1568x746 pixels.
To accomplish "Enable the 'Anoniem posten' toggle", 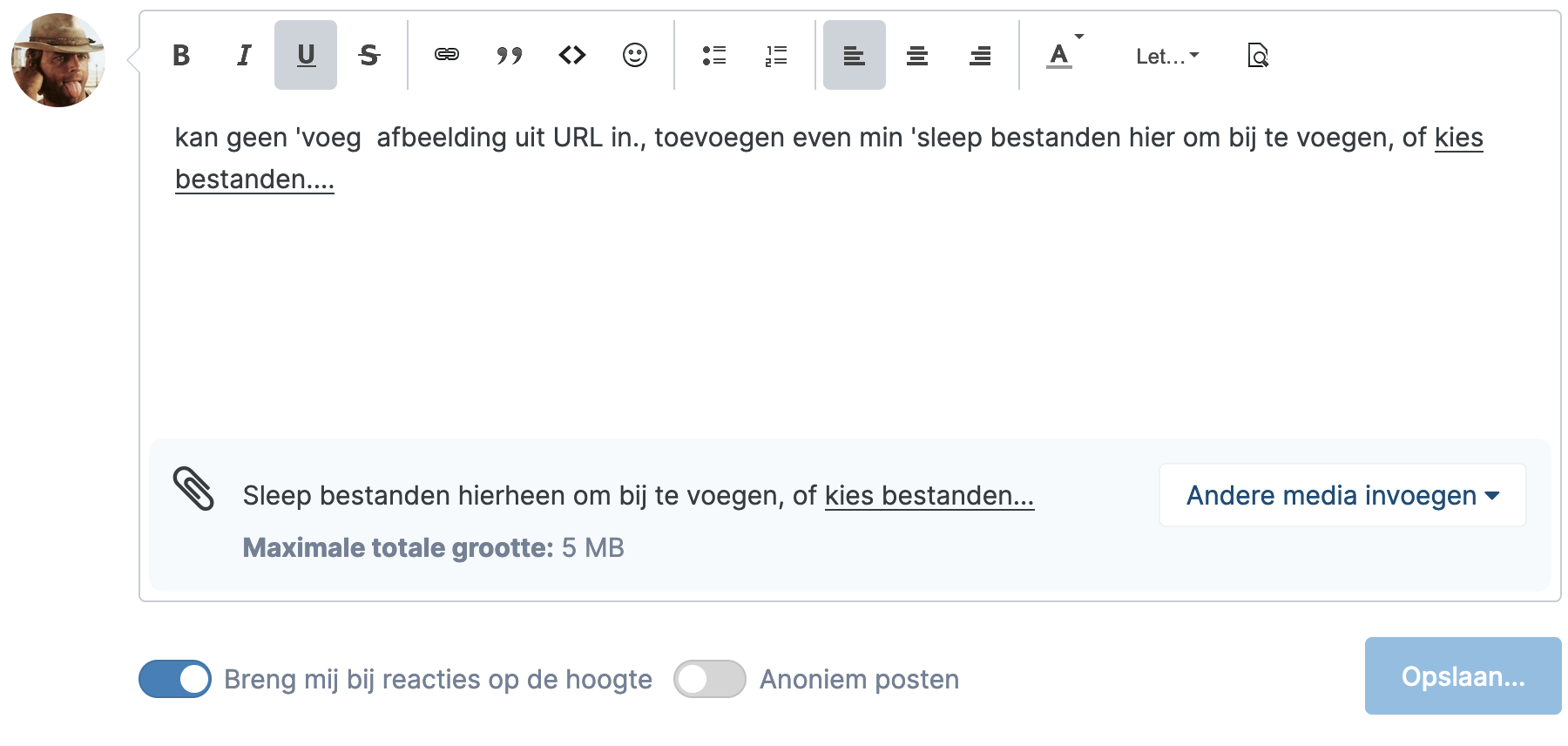I will coord(710,679).
